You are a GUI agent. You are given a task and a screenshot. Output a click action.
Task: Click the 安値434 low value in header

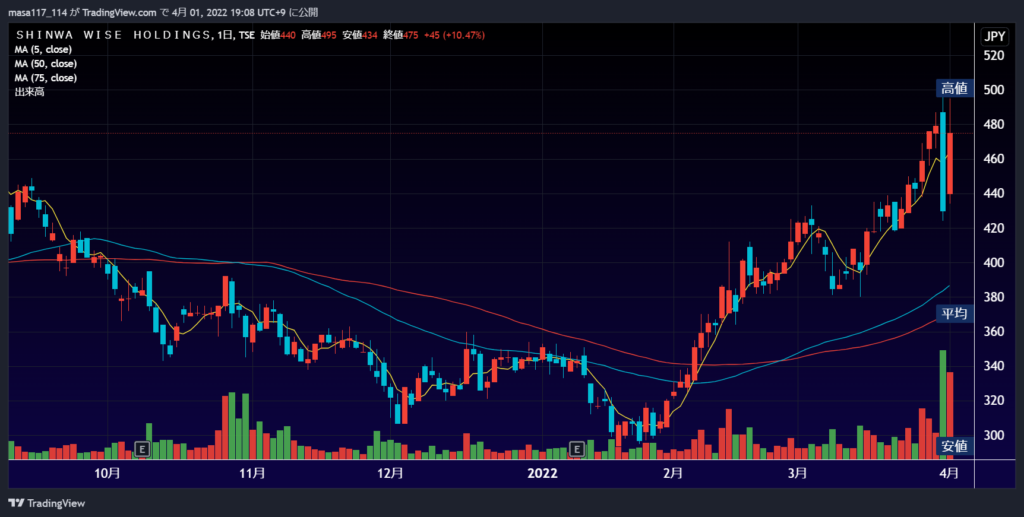(x=360, y=35)
